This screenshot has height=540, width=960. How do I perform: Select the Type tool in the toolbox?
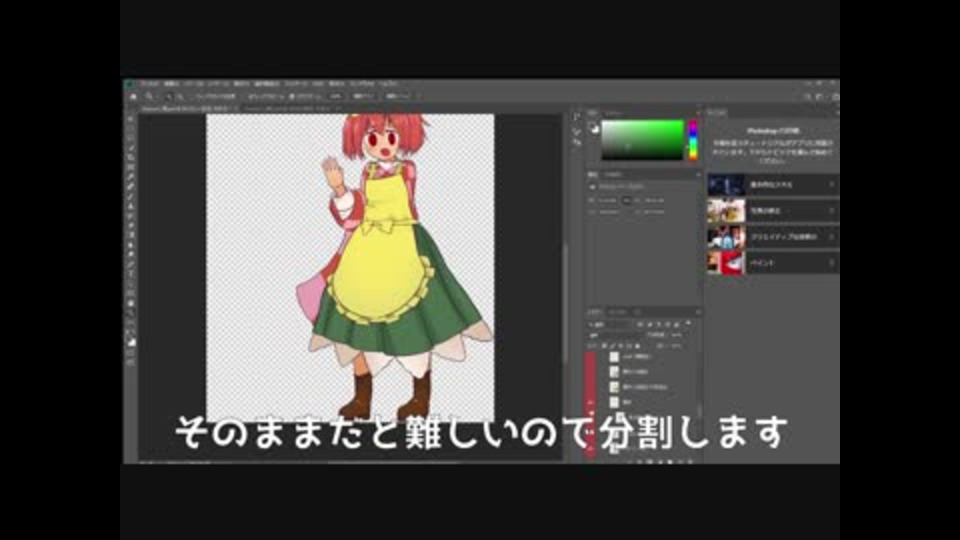coord(131,274)
